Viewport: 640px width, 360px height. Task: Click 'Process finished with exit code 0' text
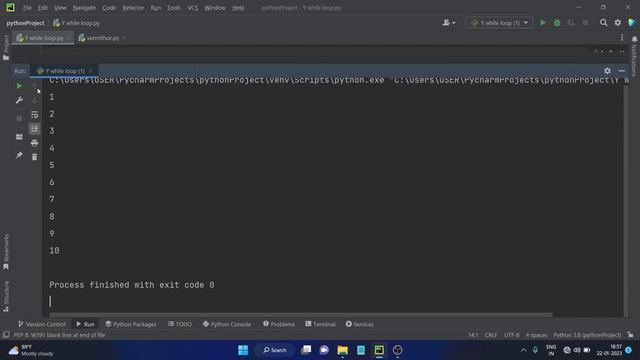click(132, 285)
